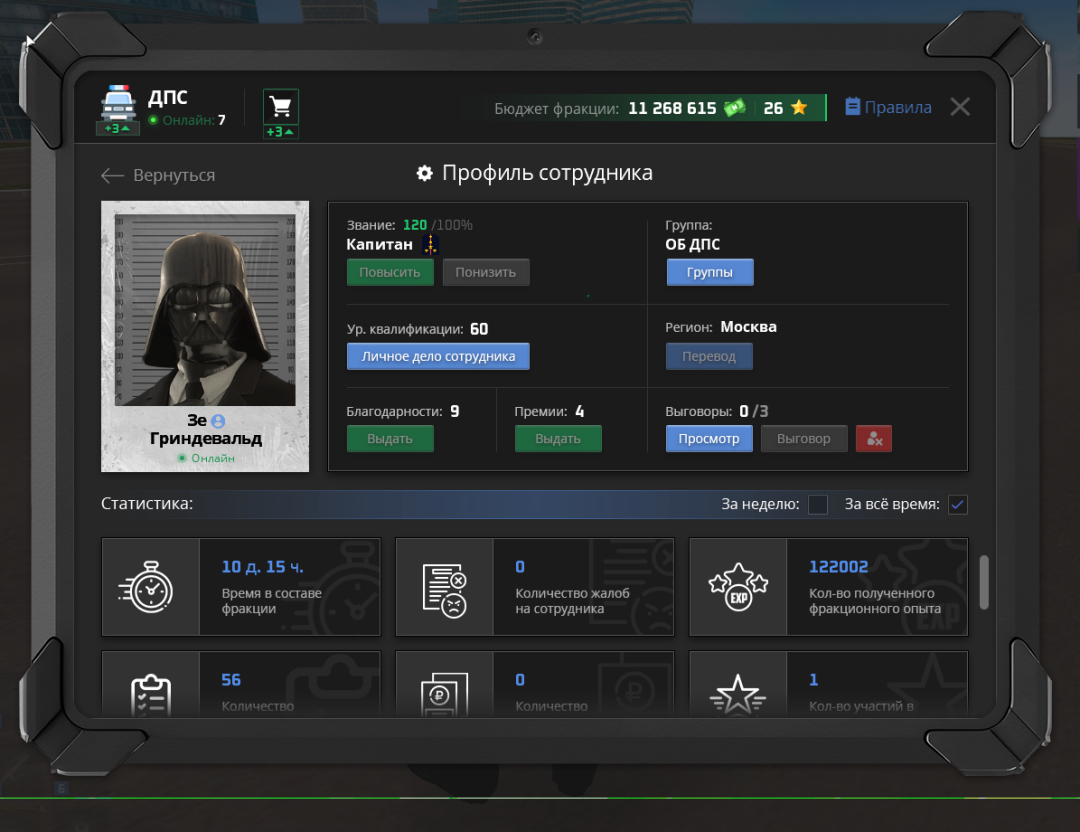1080x832 pixels.
Task: Click the +3 badge under car icon
Action: tap(117, 129)
